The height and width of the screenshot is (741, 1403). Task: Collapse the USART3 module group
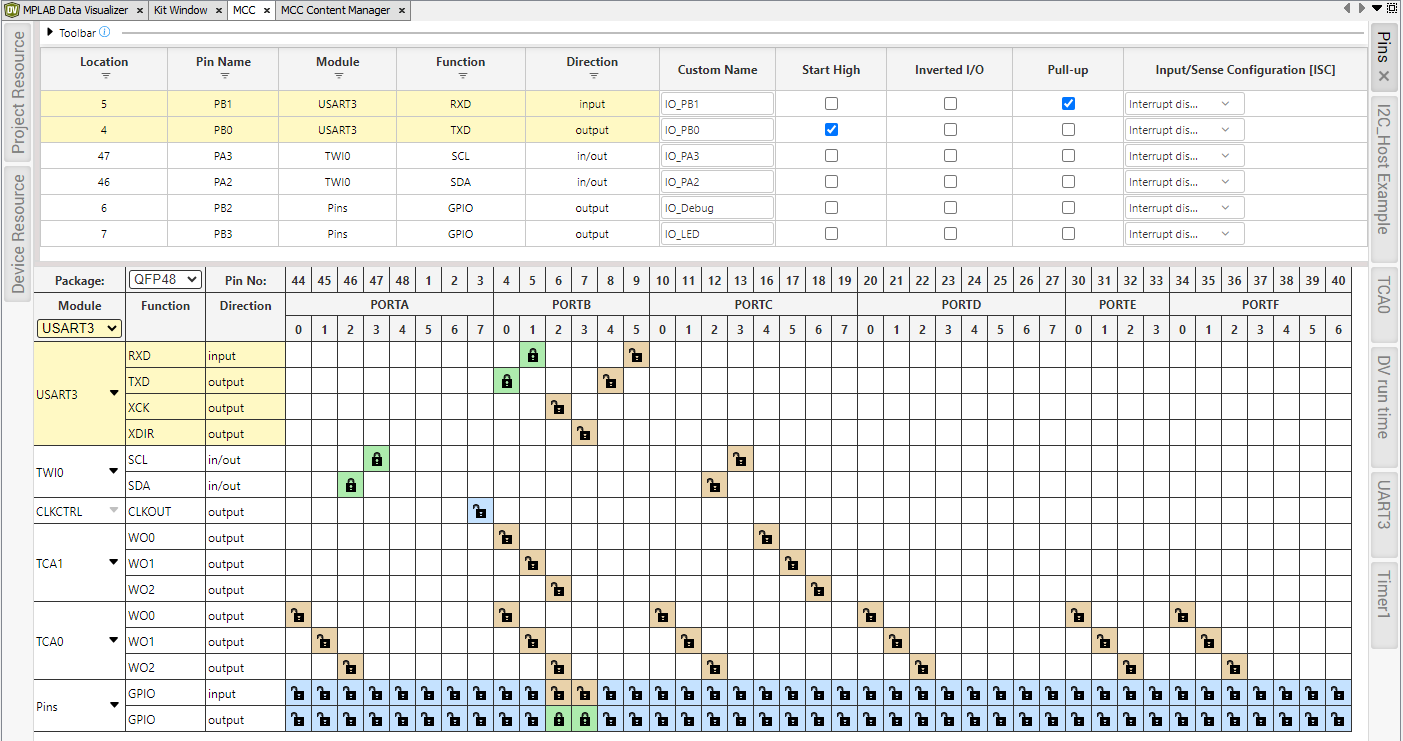pos(113,394)
